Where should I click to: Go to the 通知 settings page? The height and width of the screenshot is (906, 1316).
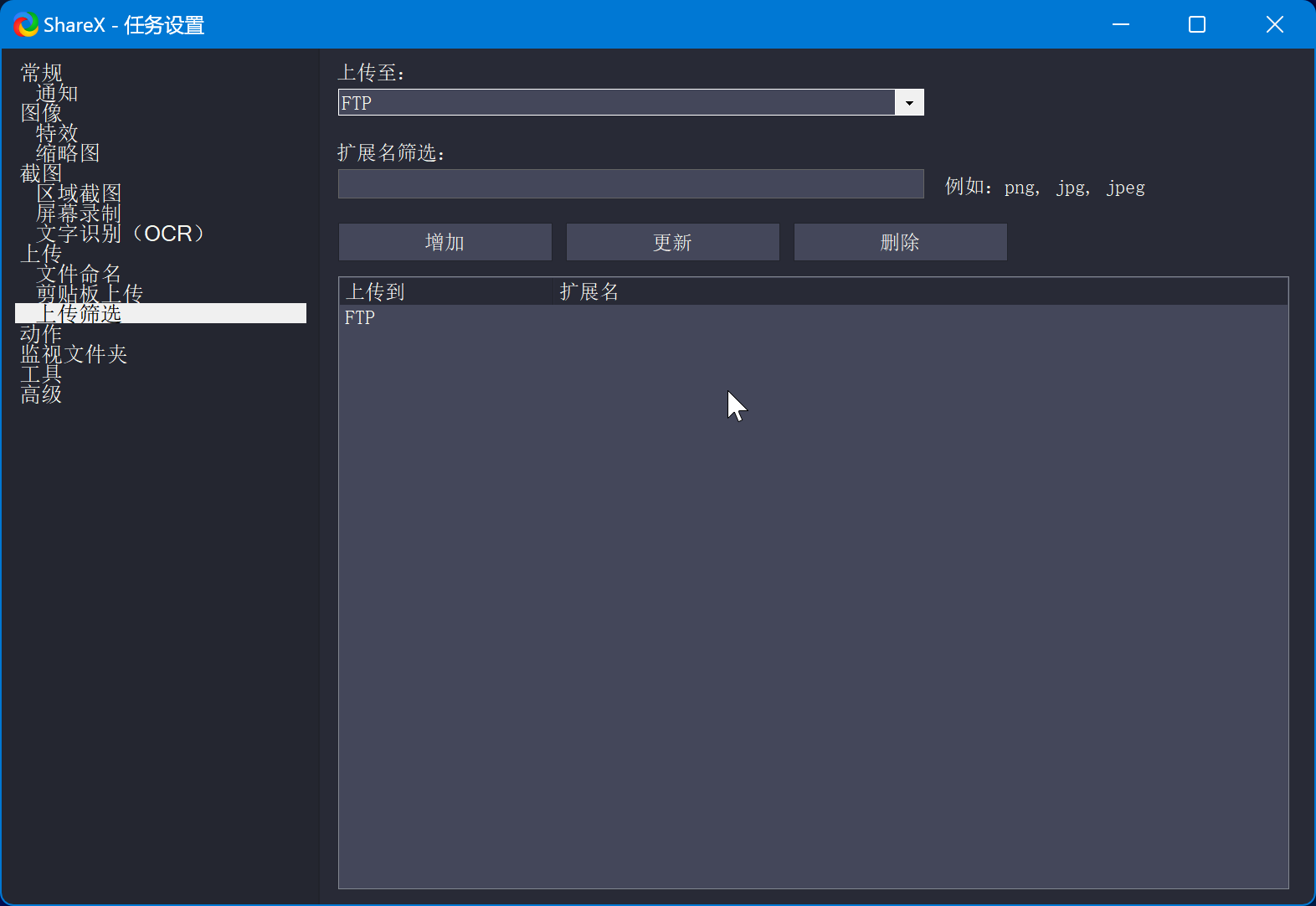click(x=57, y=93)
